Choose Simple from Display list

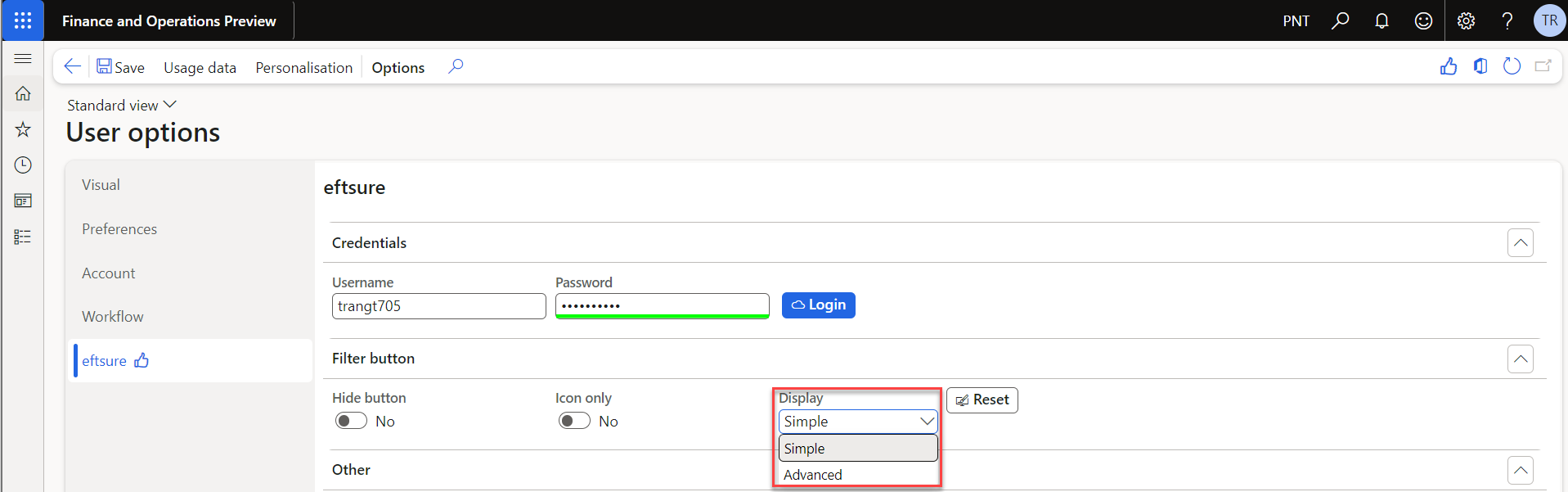point(858,449)
